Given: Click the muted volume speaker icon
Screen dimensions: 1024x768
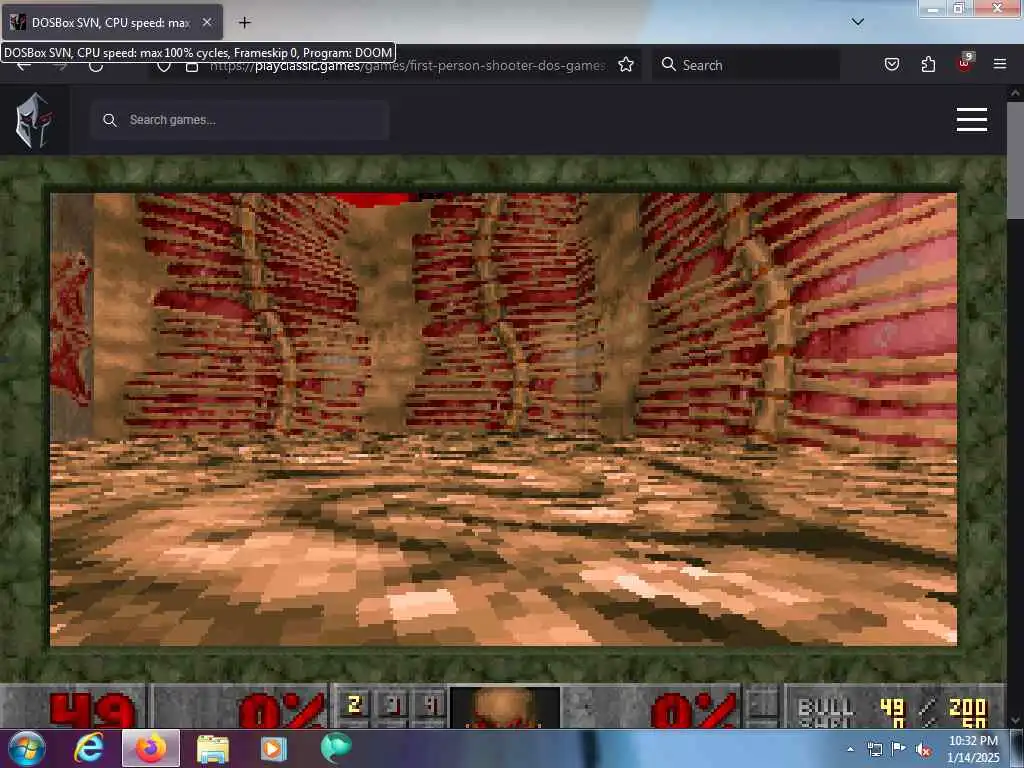Looking at the screenshot, I should coord(923,750).
